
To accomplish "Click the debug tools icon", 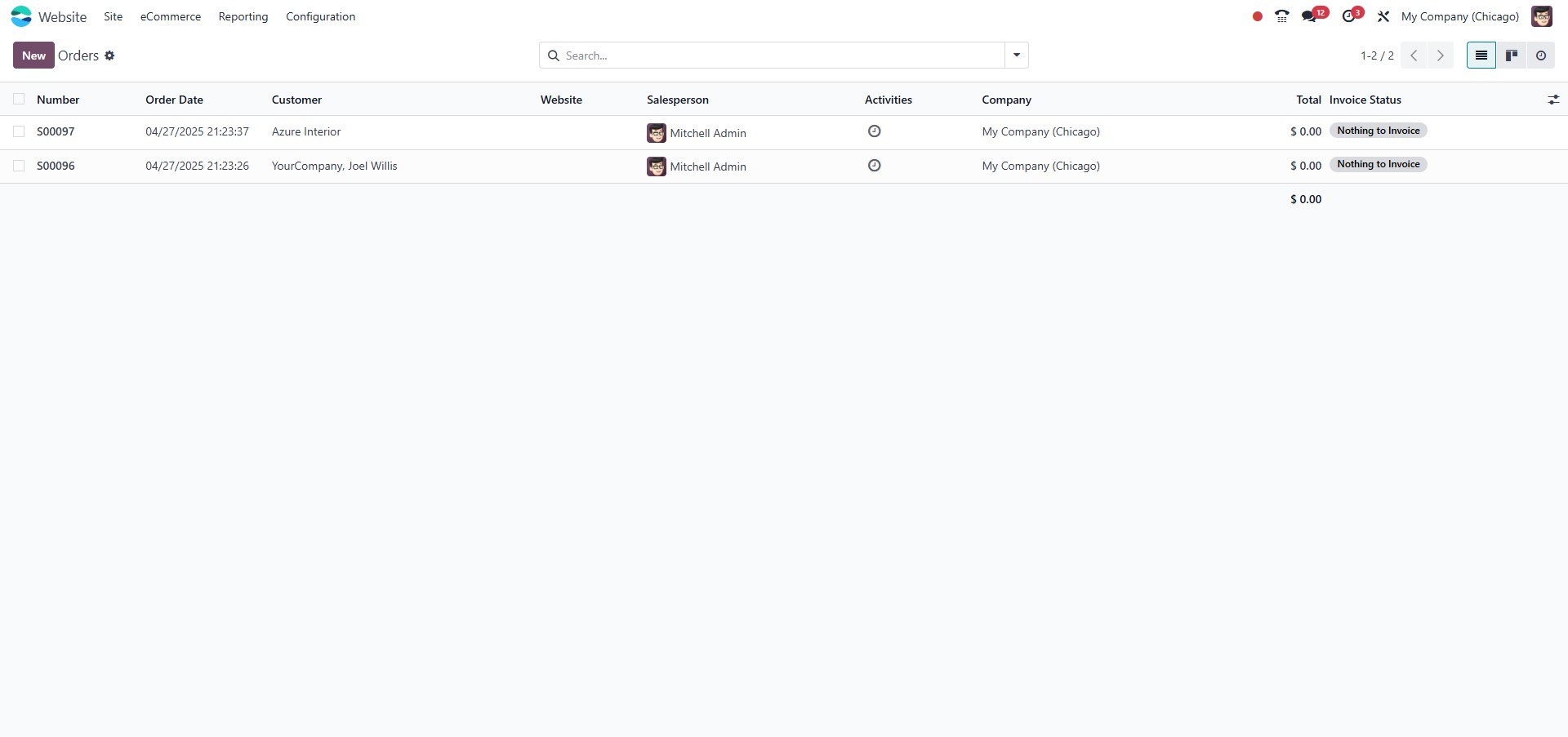I will tap(1383, 16).
